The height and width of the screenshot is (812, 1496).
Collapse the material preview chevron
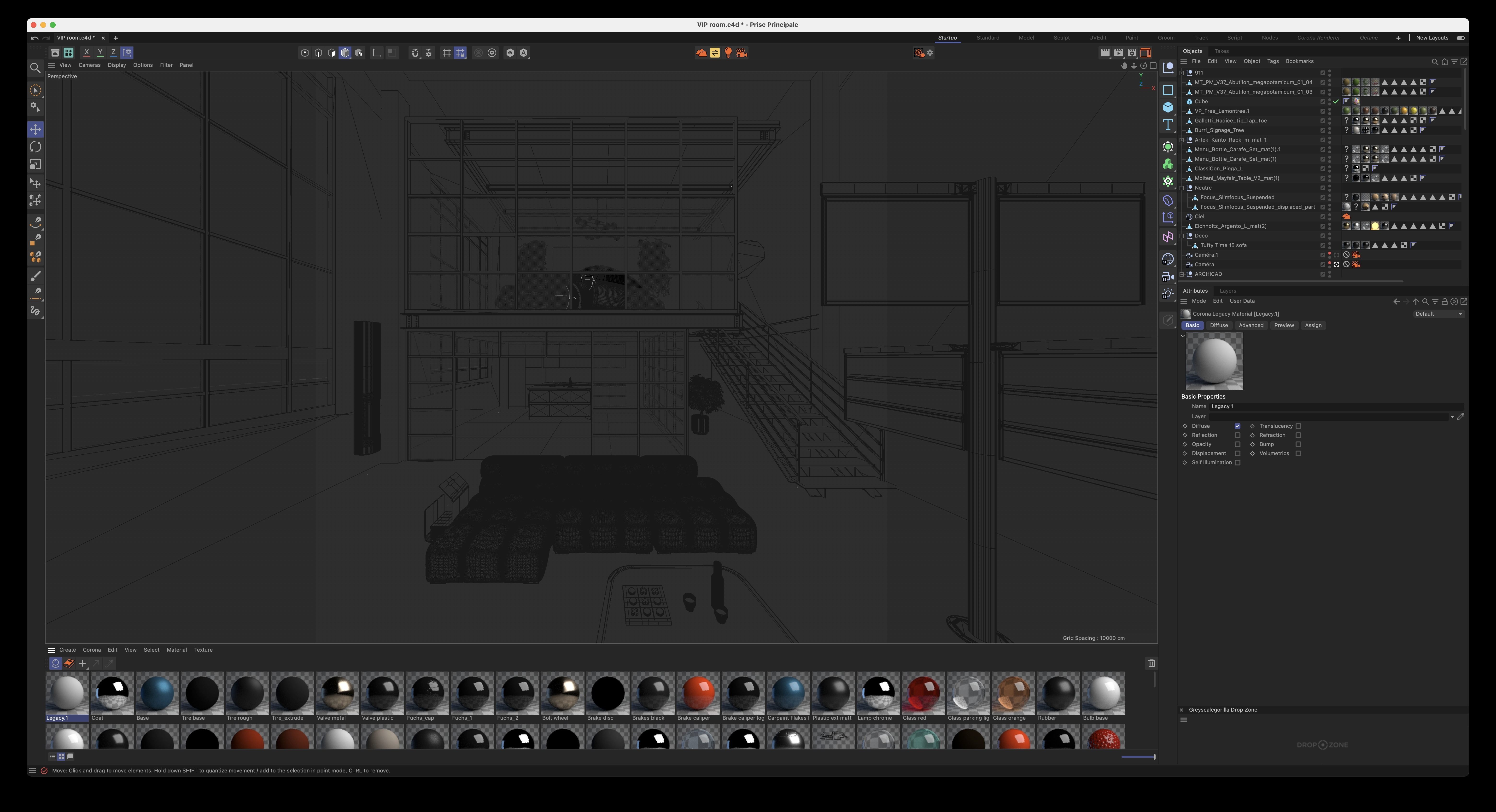(x=1182, y=336)
